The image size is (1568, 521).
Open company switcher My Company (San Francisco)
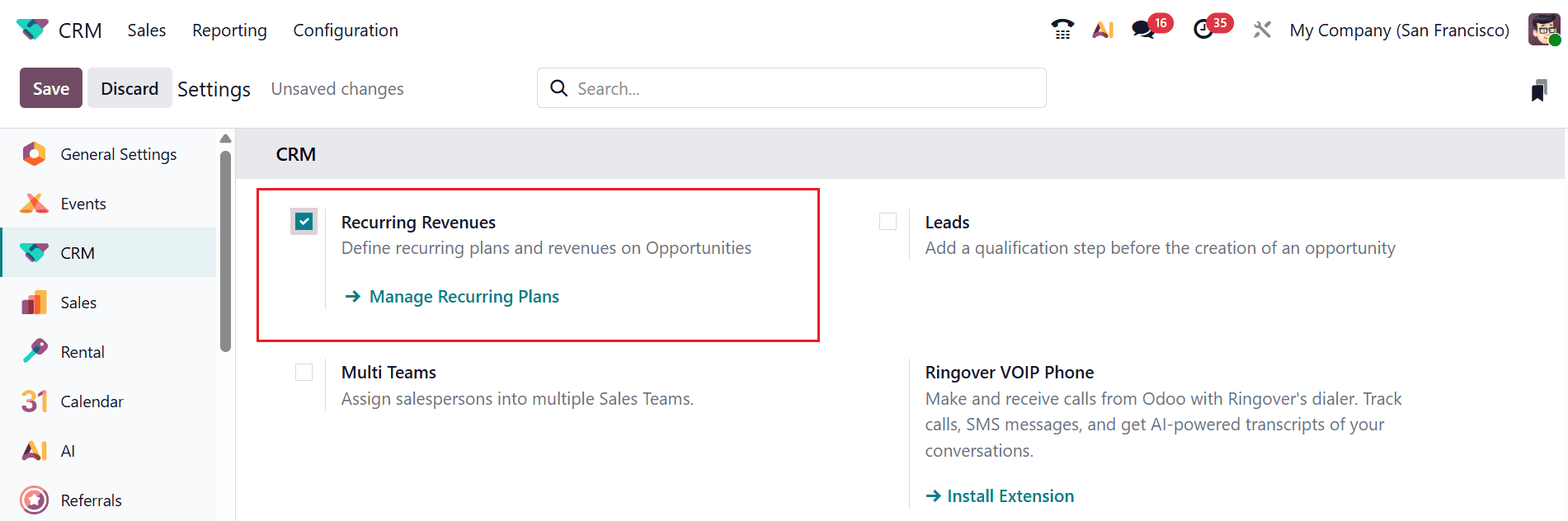(x=1399, y=30)
